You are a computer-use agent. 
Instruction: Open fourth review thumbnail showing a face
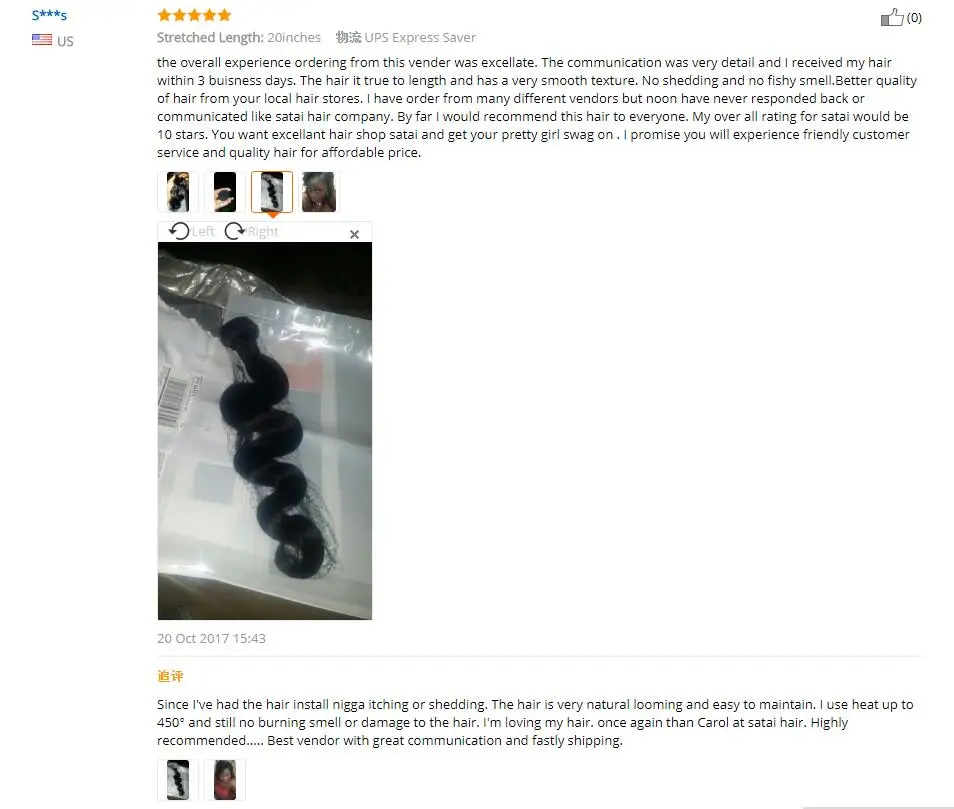[x=319, y=192]
